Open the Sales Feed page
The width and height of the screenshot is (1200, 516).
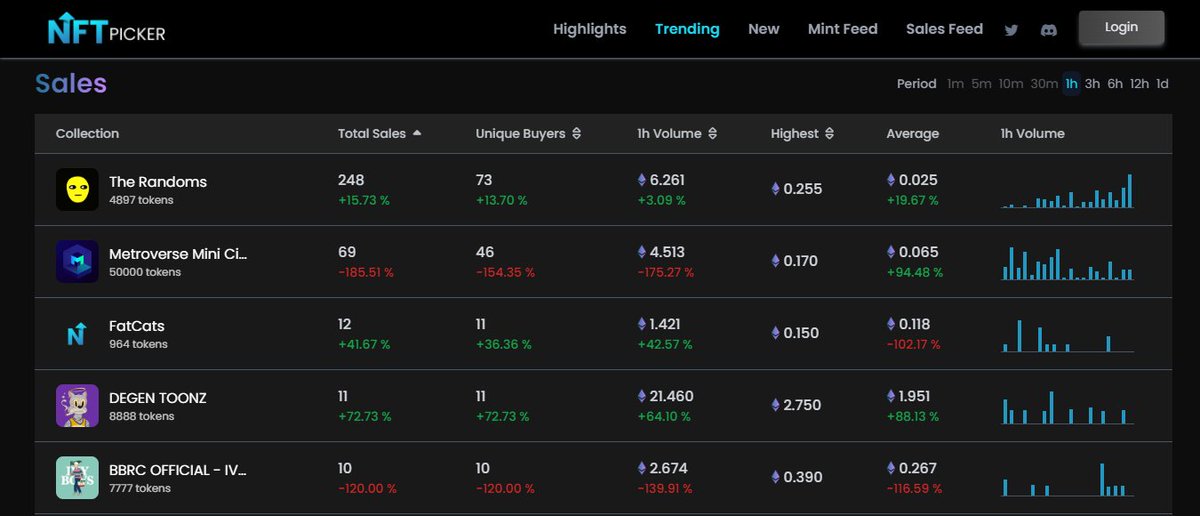(x=944, y=29)
